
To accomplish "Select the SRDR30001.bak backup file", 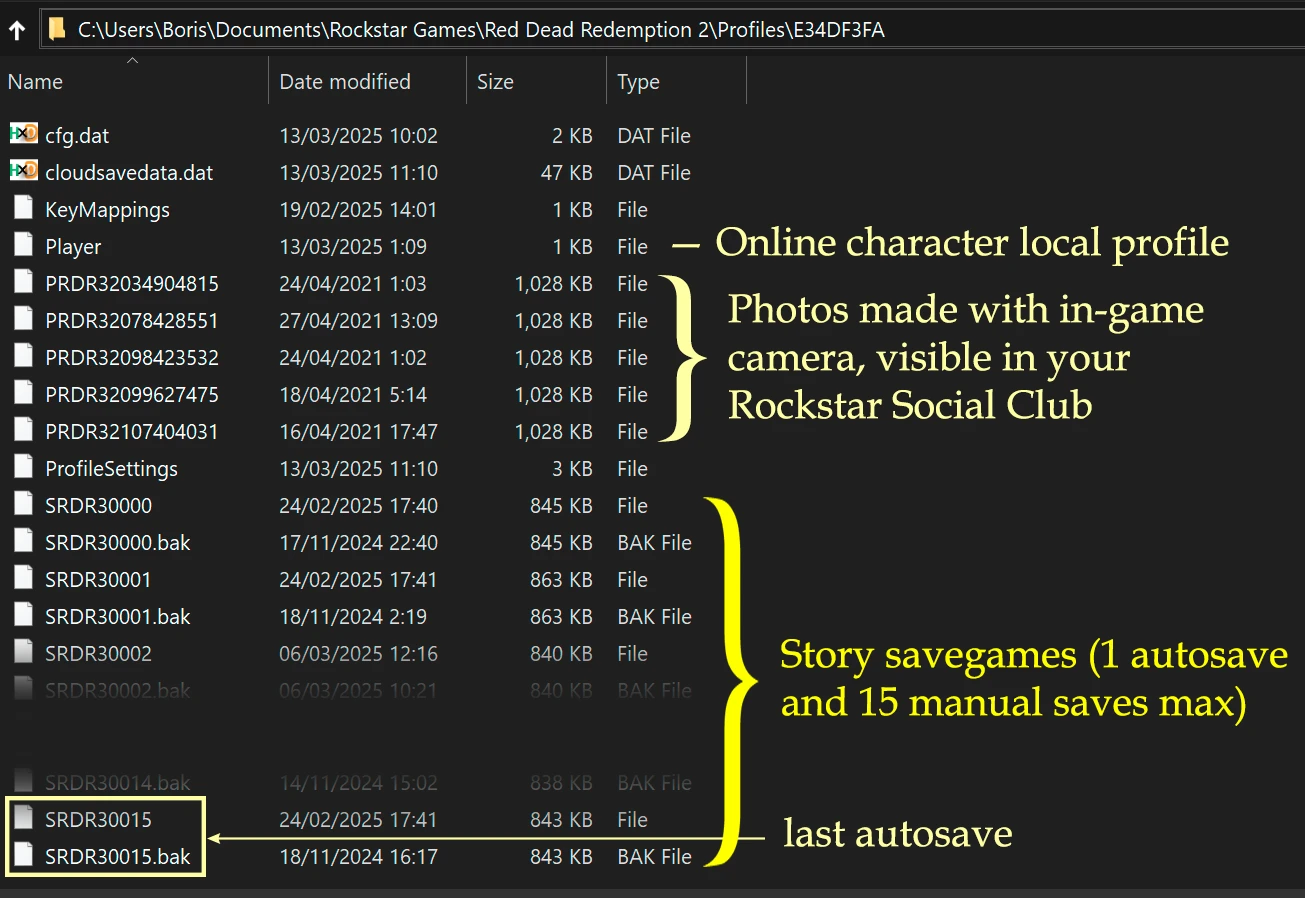I will [x=117, y=617].
